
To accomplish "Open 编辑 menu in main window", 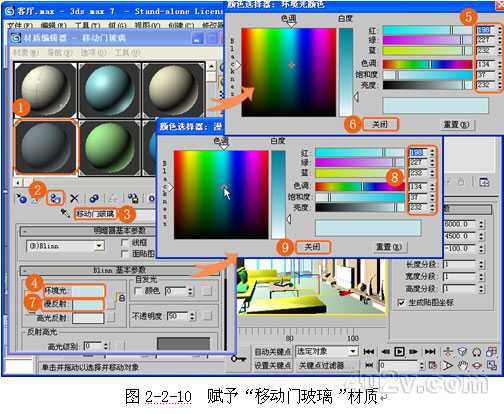I will [x=53, y=25].
